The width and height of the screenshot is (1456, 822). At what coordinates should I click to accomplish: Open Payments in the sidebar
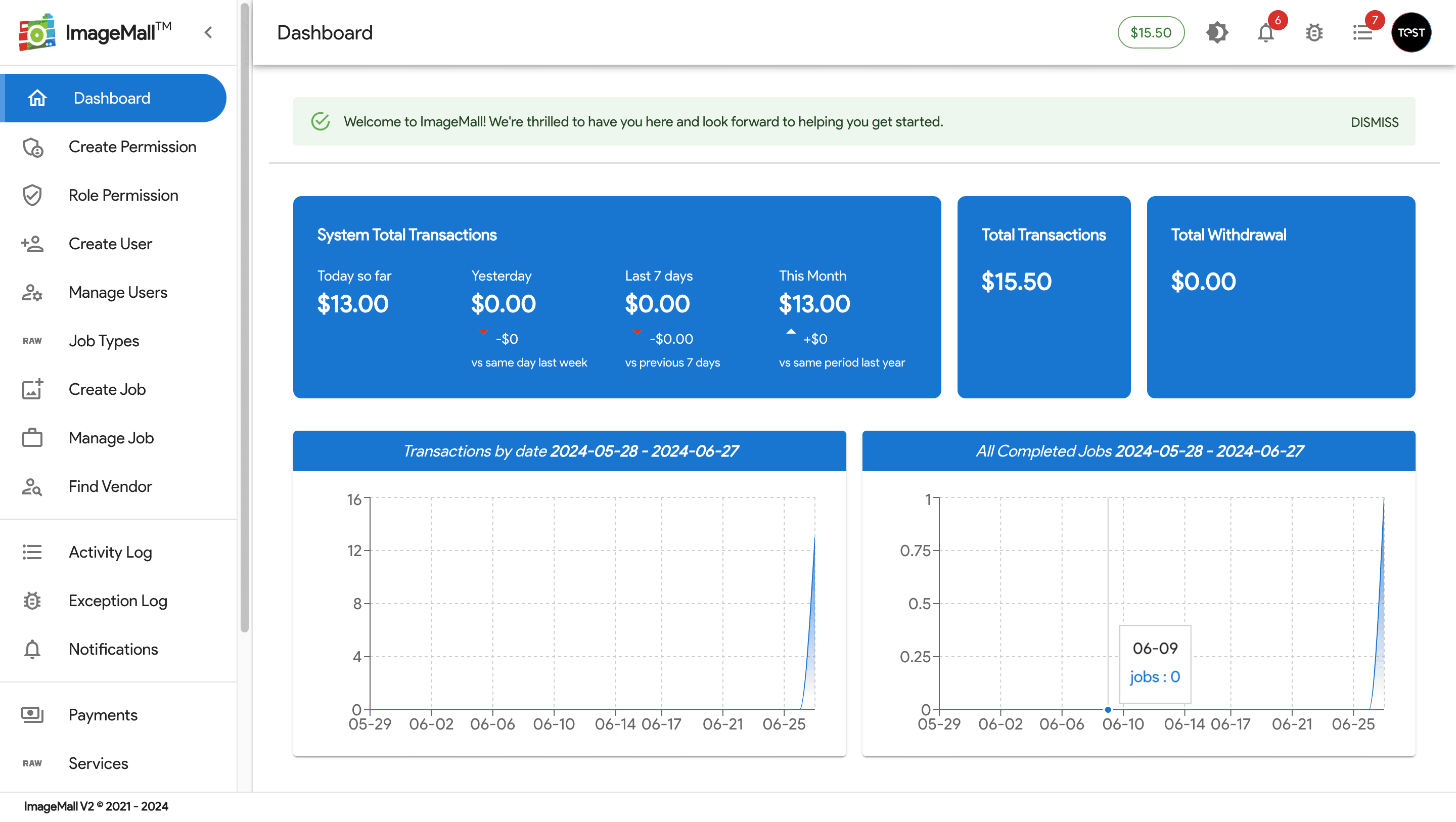click(x=103, y=715)
